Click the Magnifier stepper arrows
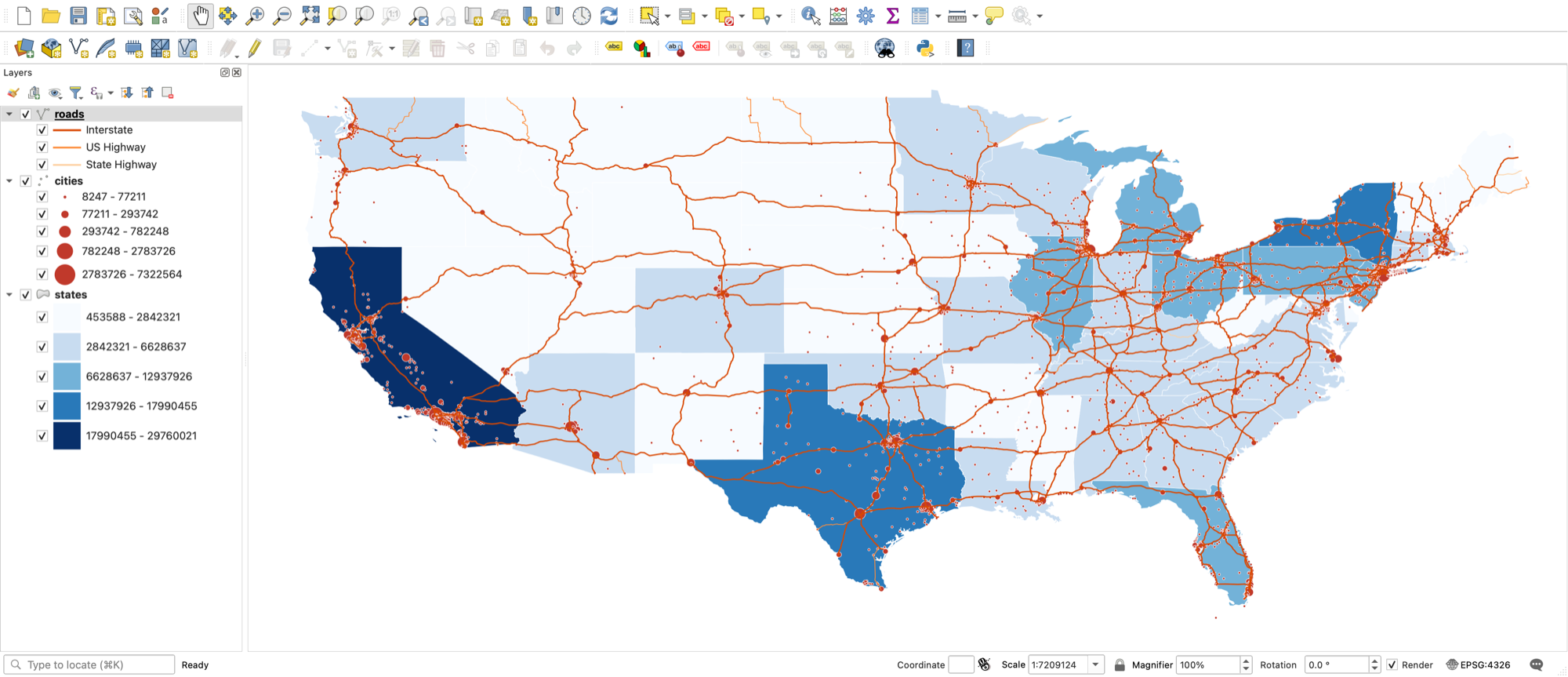1568x677 pixels. pos(1246,665)
